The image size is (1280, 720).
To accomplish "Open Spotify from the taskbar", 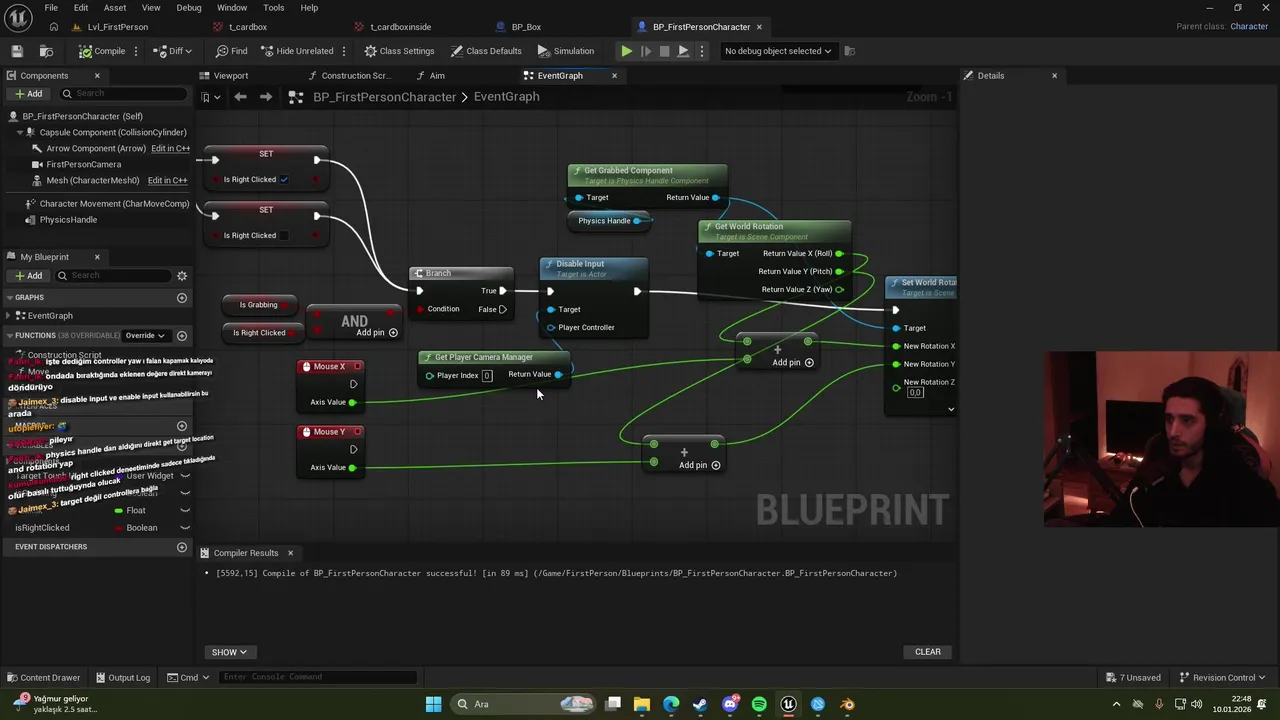I will (x=759, y=704).
